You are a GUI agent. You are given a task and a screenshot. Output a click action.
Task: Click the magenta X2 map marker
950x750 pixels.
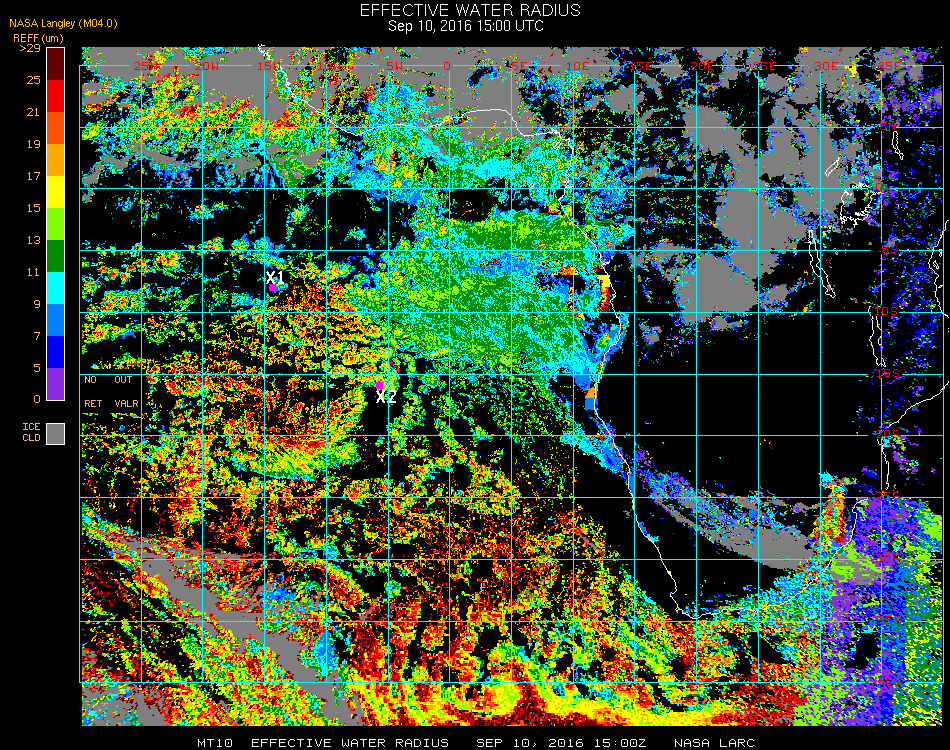click(379, 385)
